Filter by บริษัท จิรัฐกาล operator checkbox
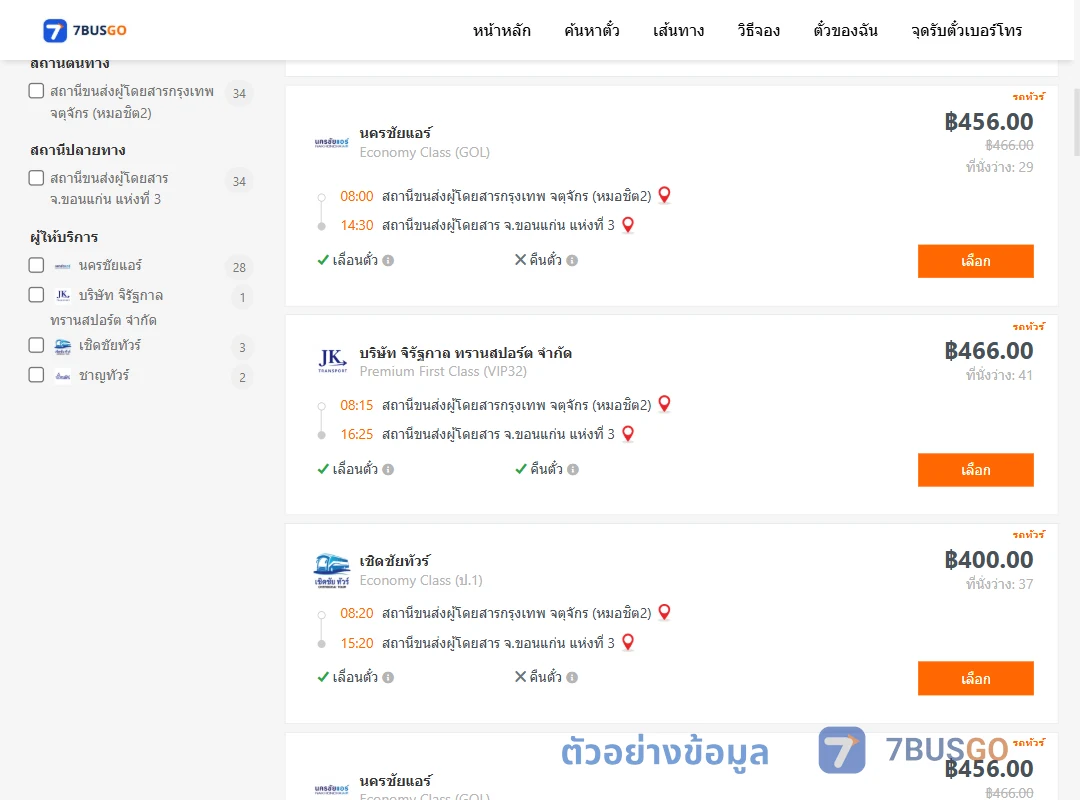The height and width of the screenshot is (800, 1080). coord(37,295)
